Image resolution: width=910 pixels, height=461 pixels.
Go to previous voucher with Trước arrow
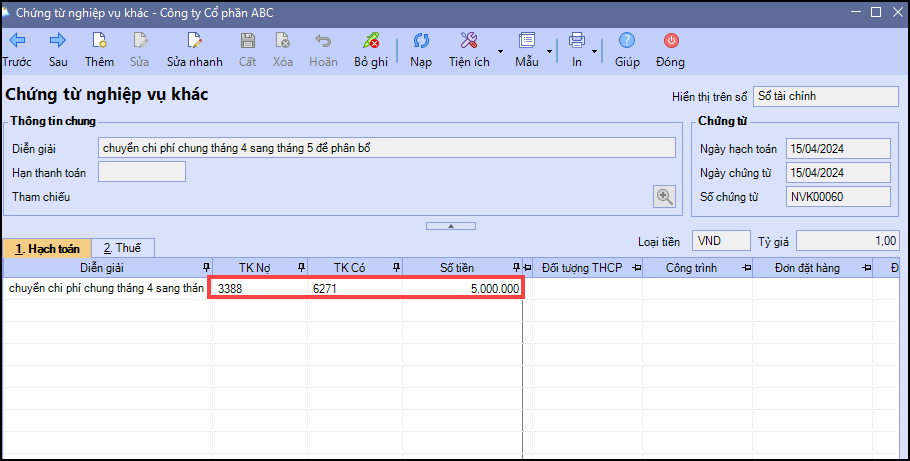click(x=17, y=41)
